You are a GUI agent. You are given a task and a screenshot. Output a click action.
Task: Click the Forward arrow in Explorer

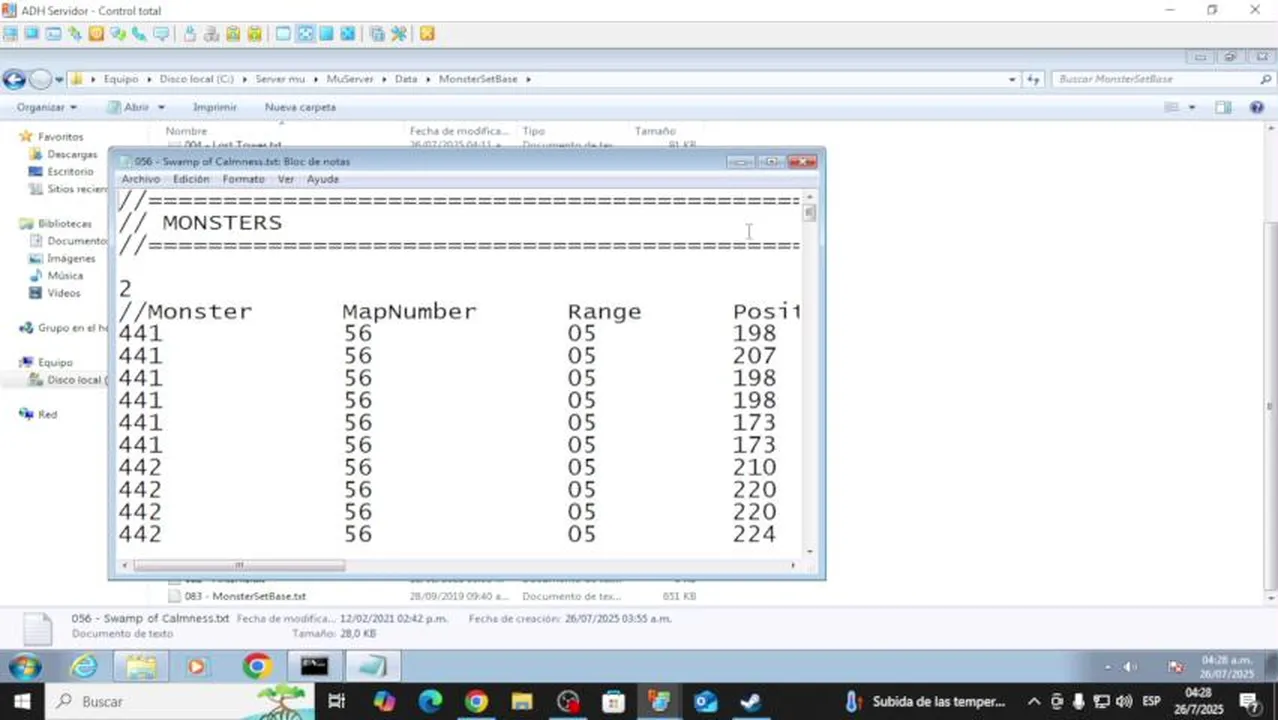[x=40, y=79]
